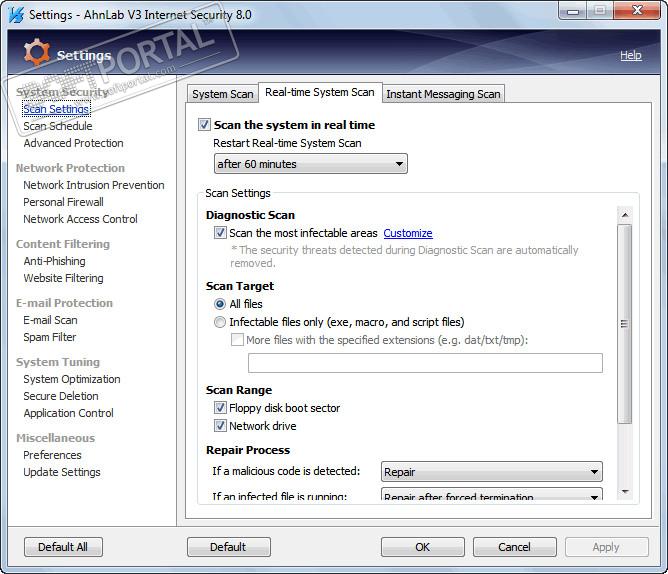Screen dimensions: 668x574
Task: Open the infected file running dropdown
Action: click(x=492, y=494)
